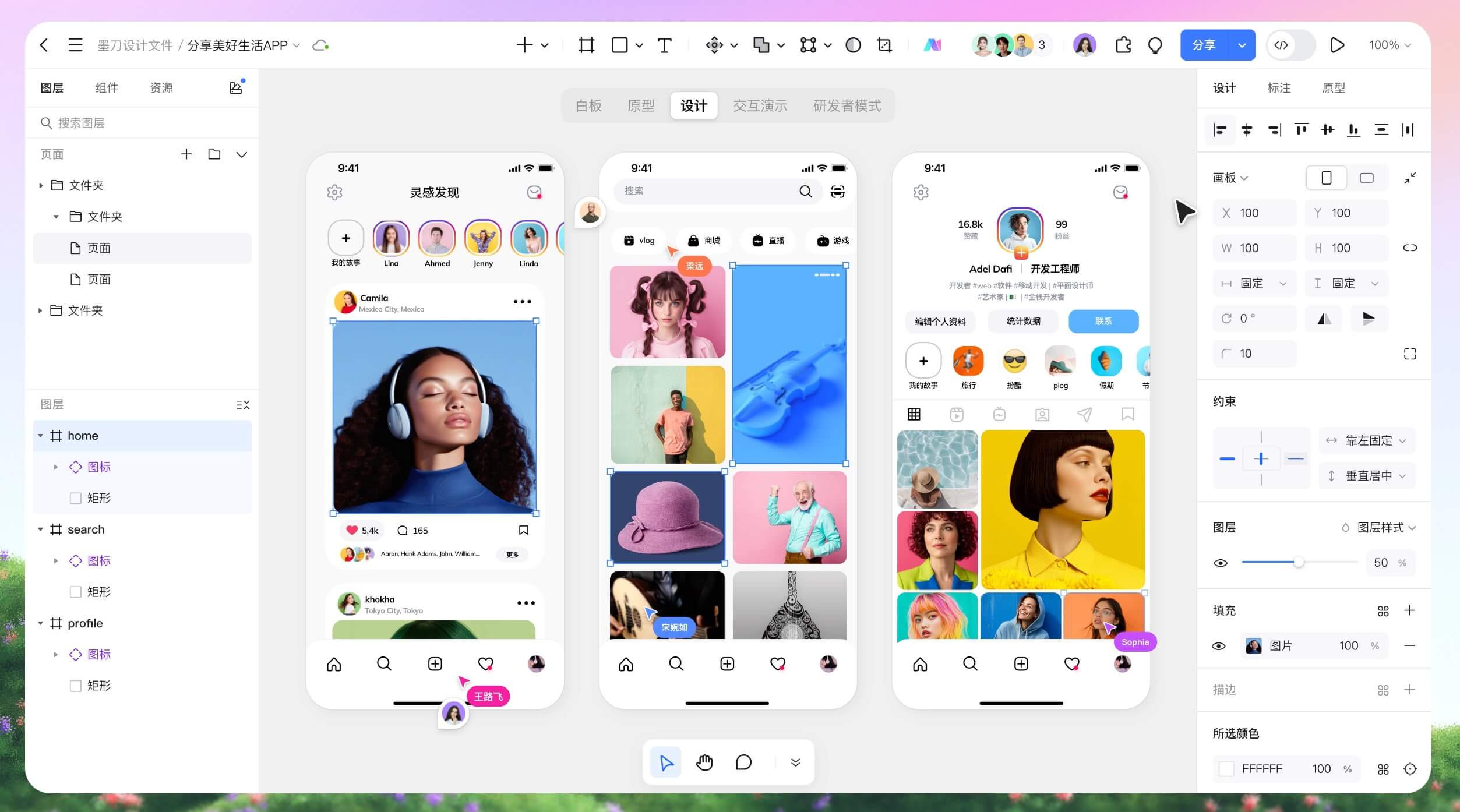This screenshot has width=1460, height=812.
Task: Toggle visibility of the 图片 fill
Action: pos(1219,645)
